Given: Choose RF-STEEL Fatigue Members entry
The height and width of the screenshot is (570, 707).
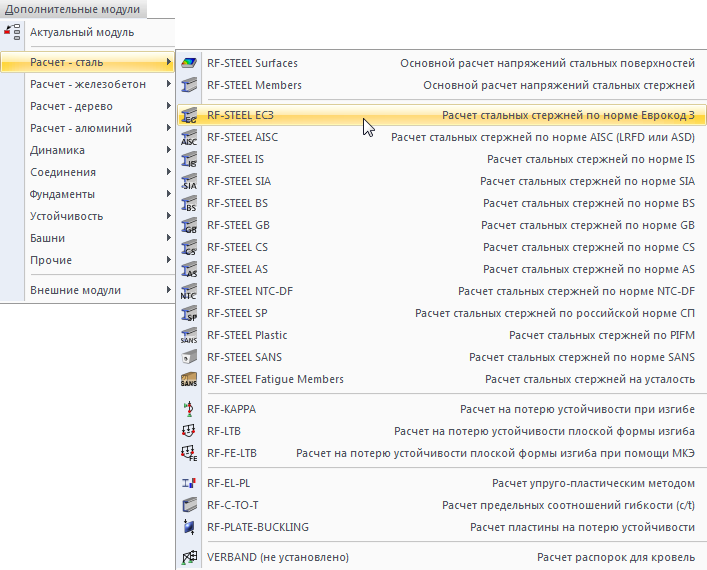Looking at the screenshot, I should (x=275, y=380).
